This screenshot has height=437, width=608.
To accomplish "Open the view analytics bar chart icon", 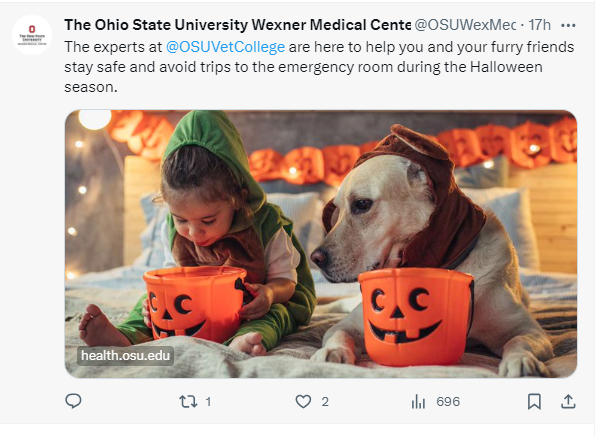I will [419, 401].
